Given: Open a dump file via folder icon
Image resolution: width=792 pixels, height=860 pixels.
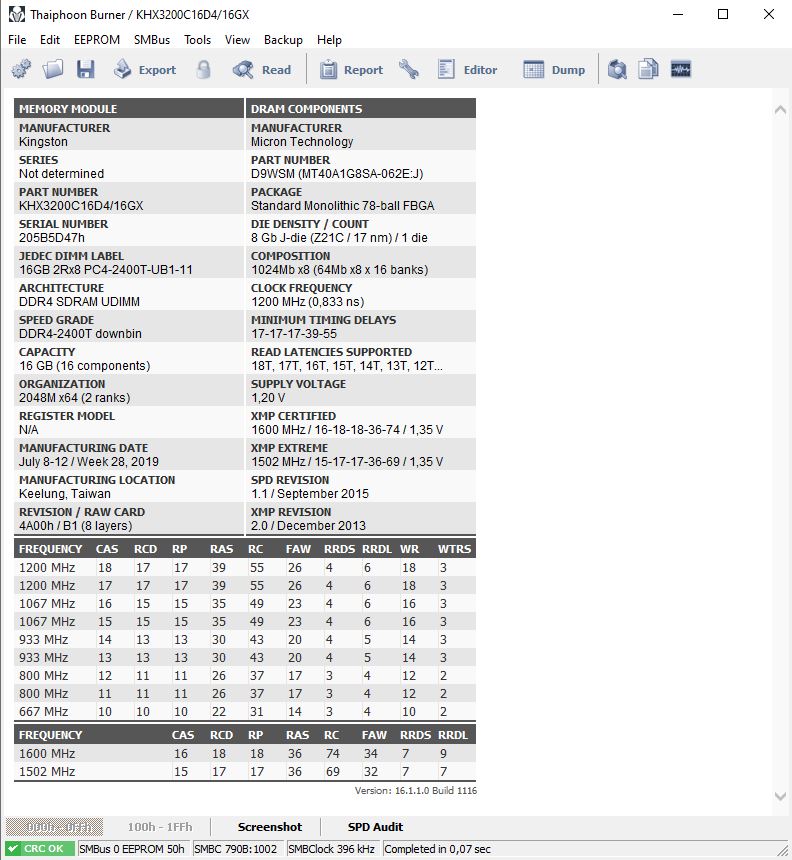Looking at the screenshot, I should coord(53,70).
